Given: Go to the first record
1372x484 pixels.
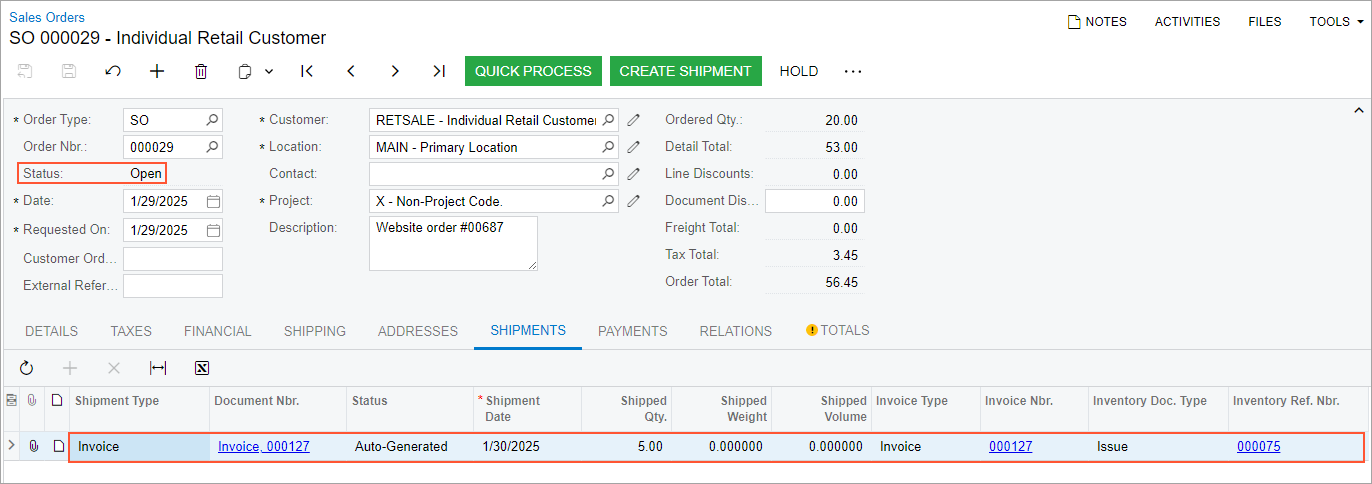Looking at the screenshot, I should pyautogui.click(x=307, y=71).
